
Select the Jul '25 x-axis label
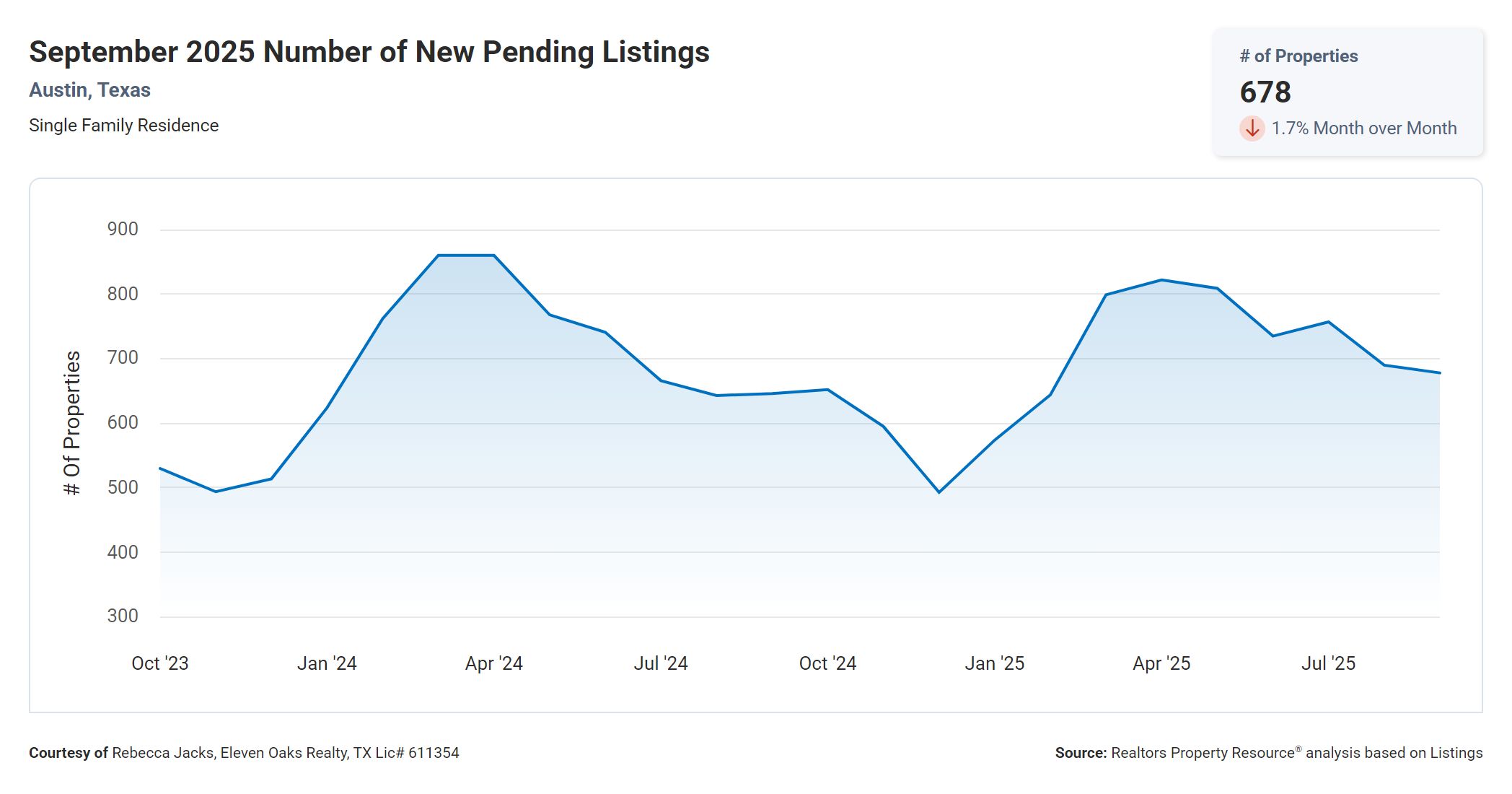pos(1328,663)
